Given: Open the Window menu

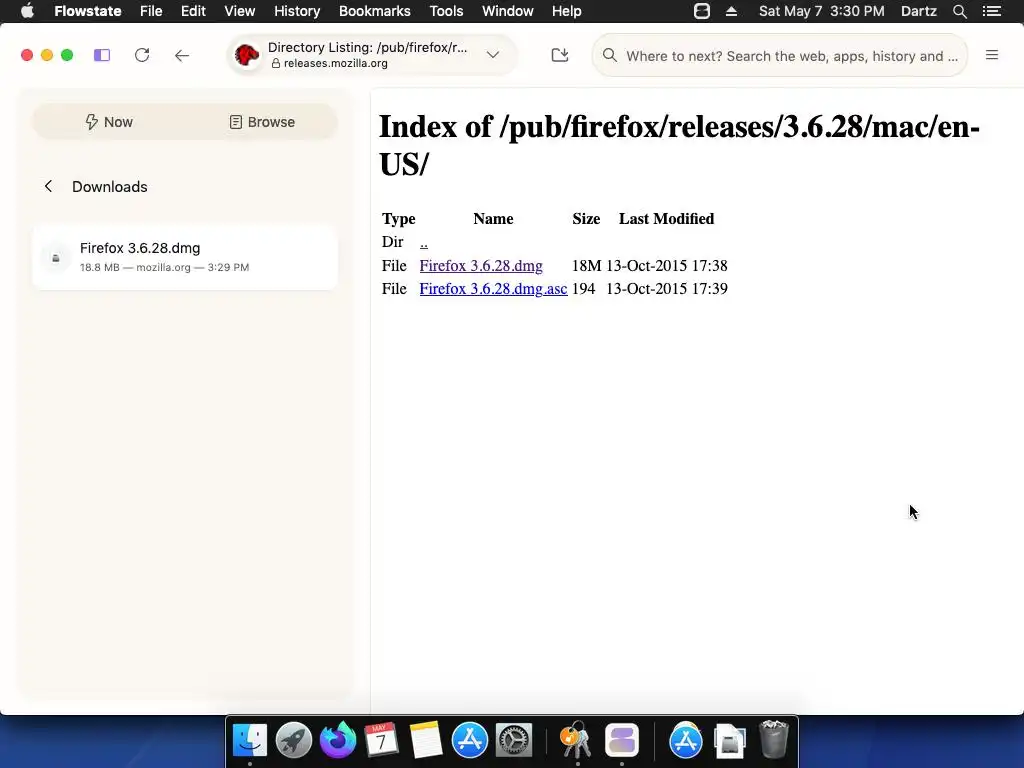Looking at the screenshot, I should point(507,11).
